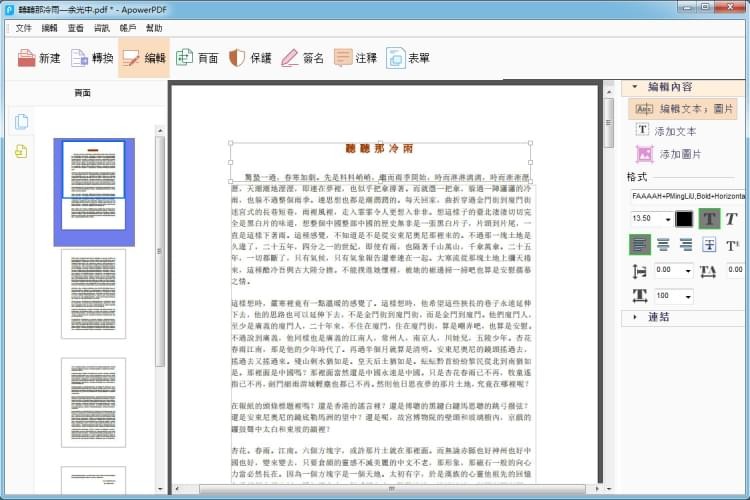Toggle bold text formatting
750x500 pixels.
[x=709, y=219]
